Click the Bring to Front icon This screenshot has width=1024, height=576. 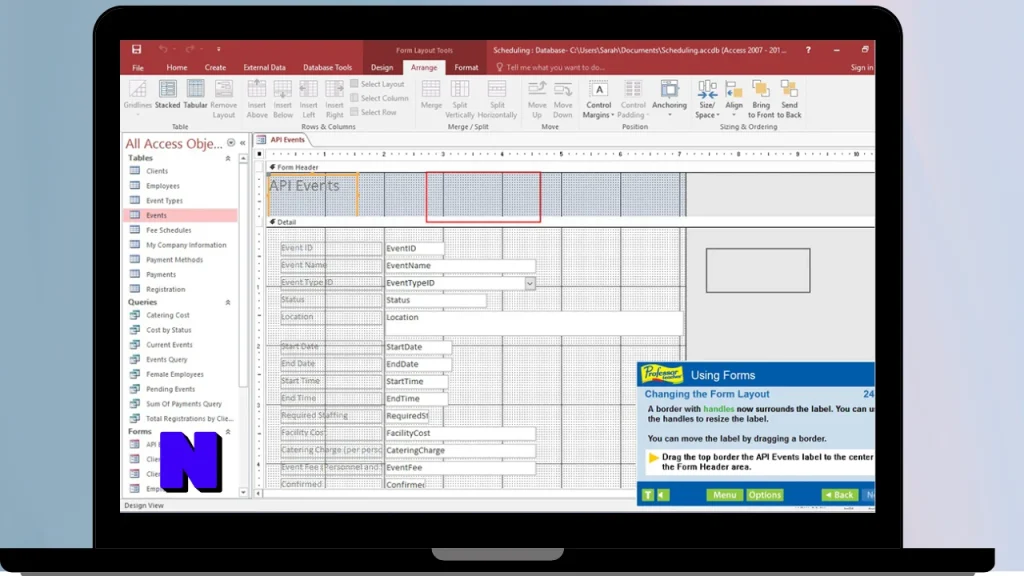761,99
